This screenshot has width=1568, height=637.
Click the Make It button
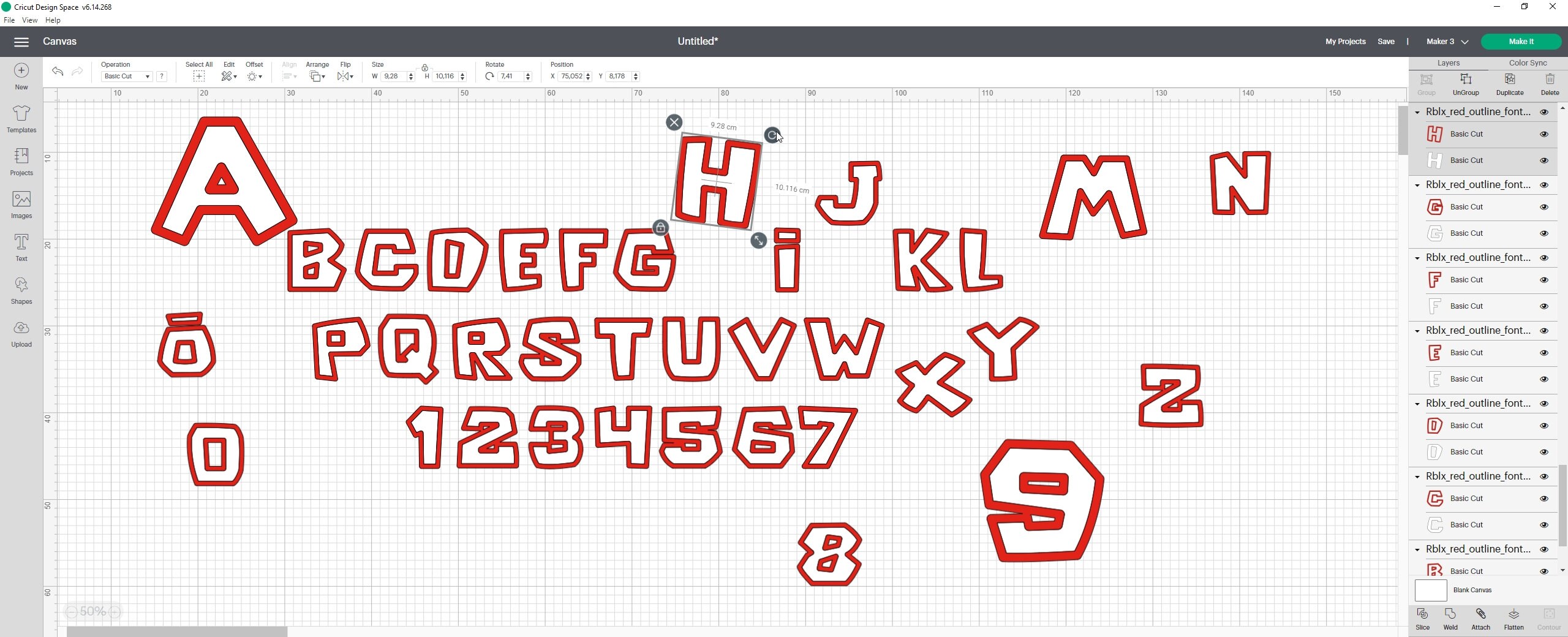1521,41
